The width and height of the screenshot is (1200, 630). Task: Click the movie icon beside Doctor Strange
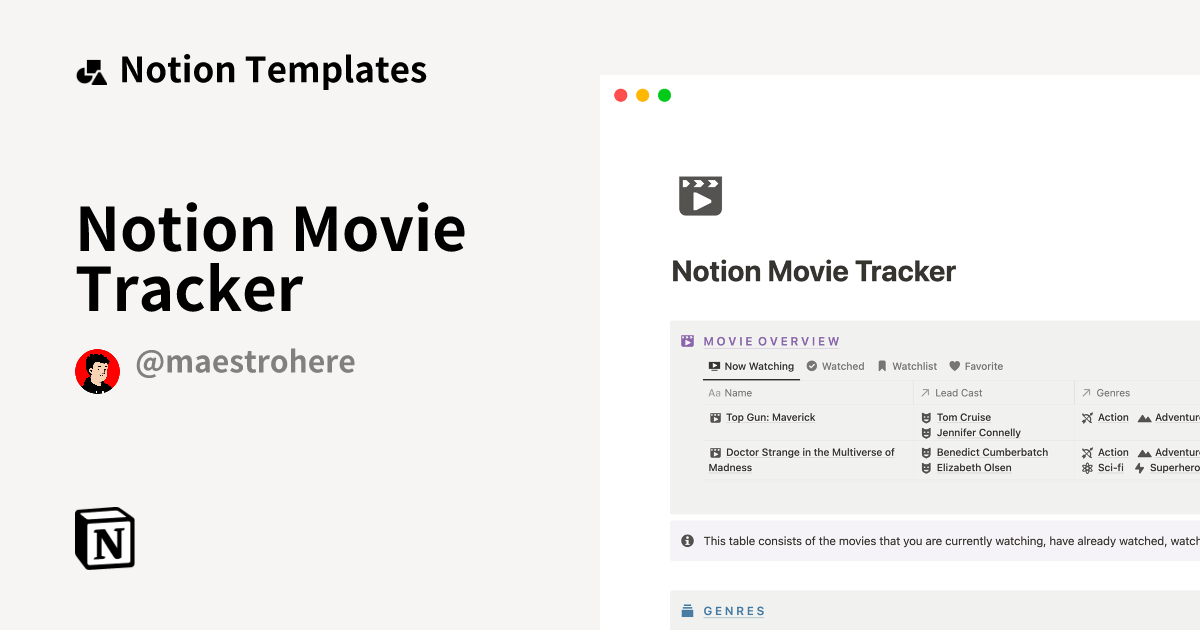click(715, 452)
